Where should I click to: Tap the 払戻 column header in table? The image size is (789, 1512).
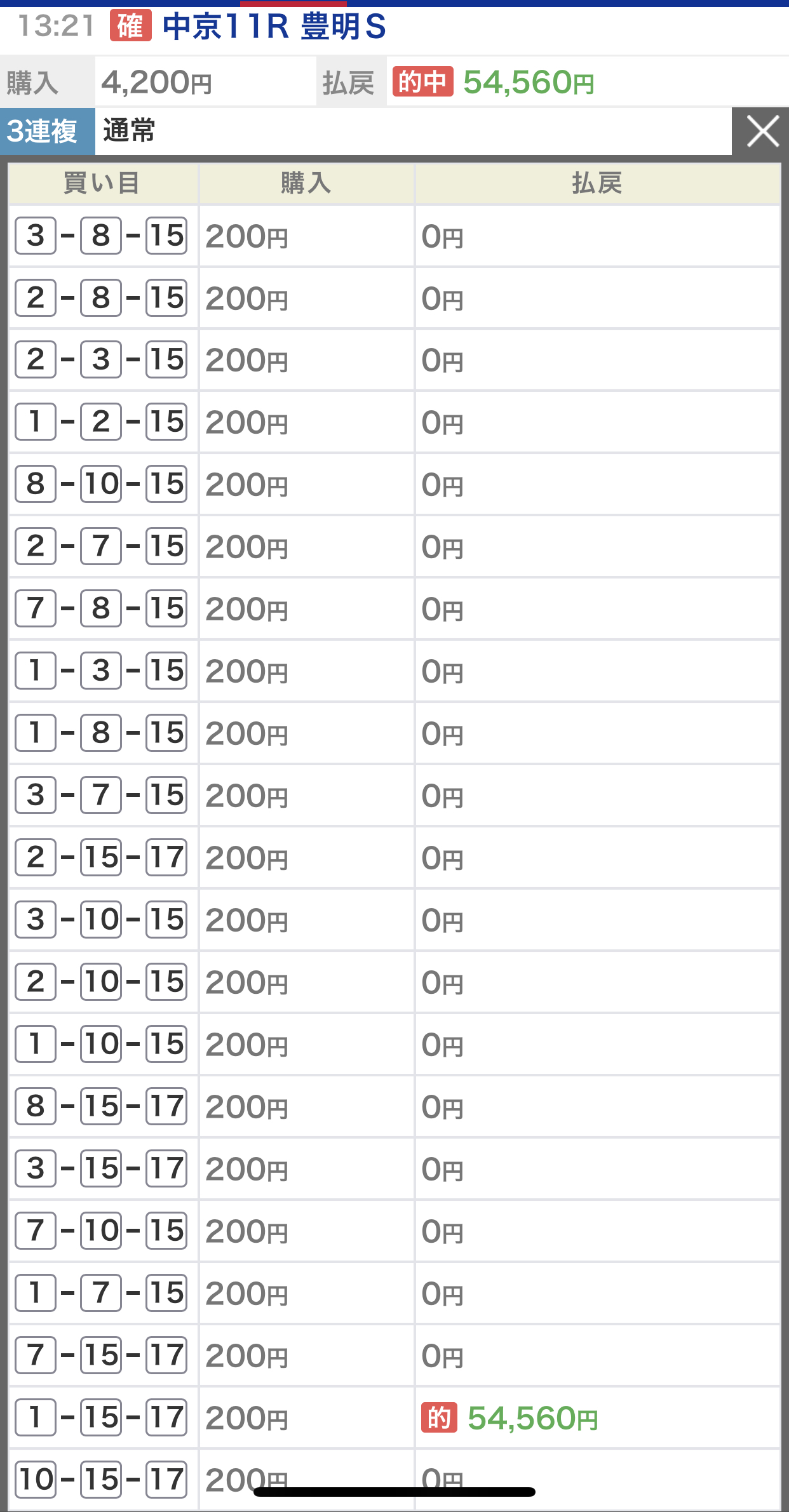[597, 184]
